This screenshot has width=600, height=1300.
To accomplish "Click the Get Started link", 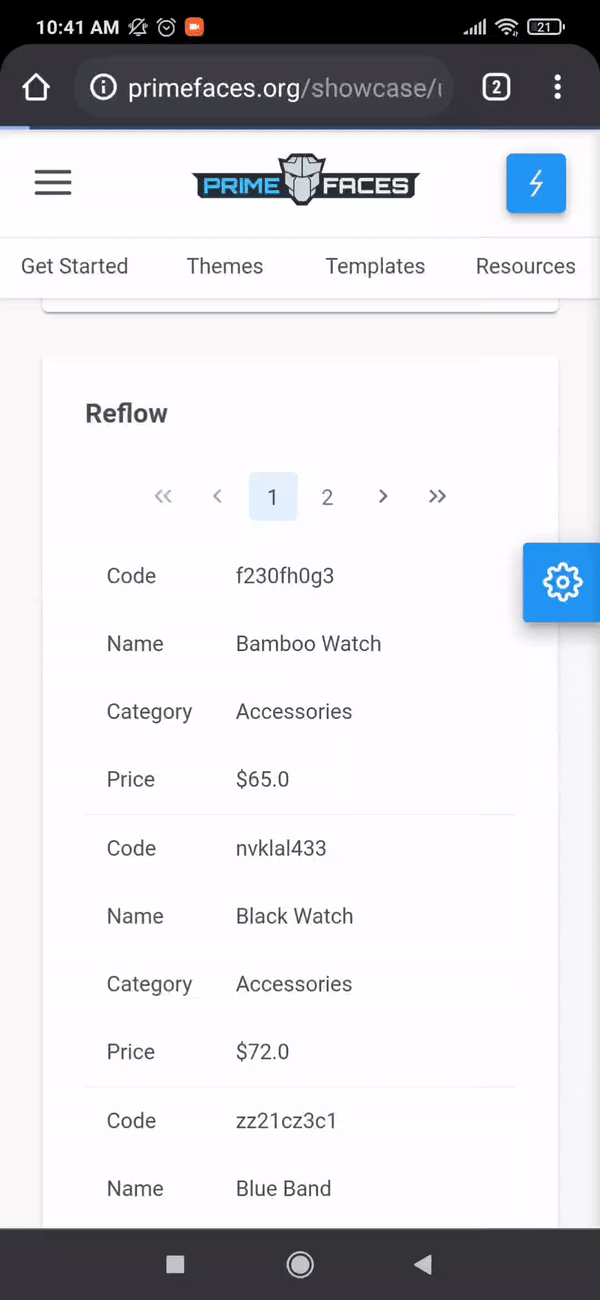I will pos(74,266).
